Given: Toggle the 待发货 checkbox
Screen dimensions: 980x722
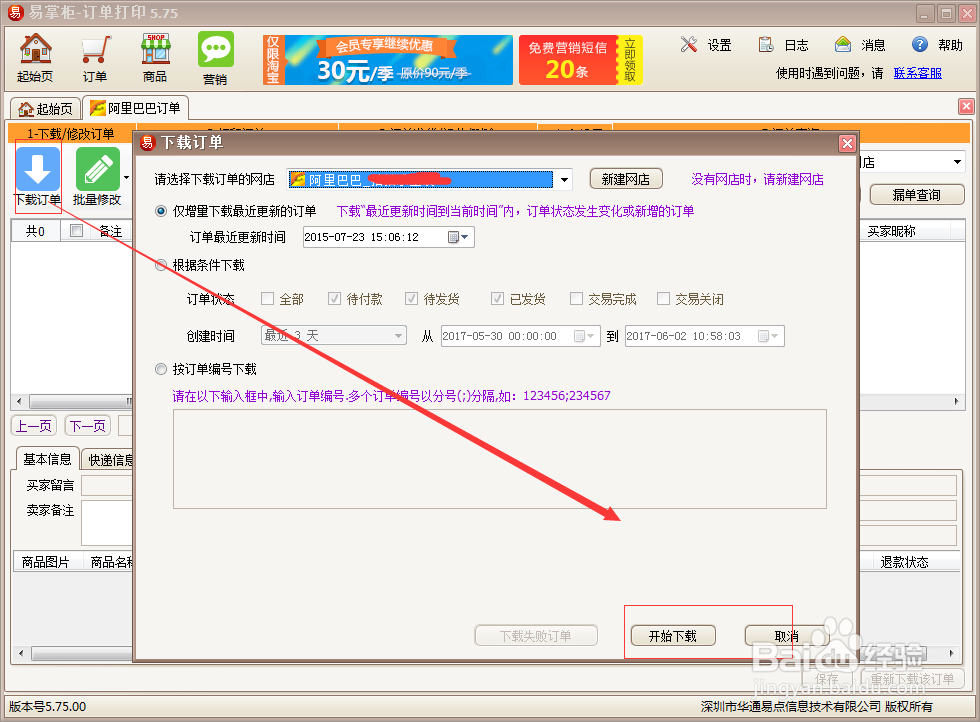Looking at the screenshot, I should [x=411, y=299].
